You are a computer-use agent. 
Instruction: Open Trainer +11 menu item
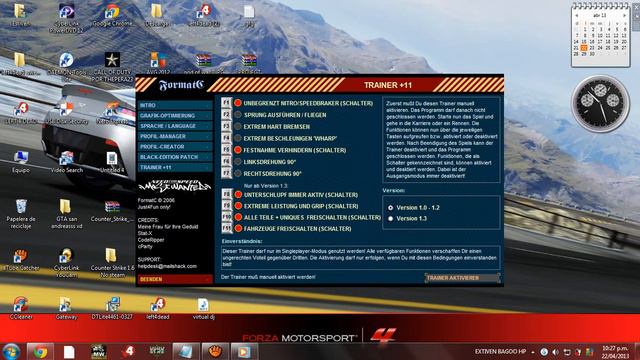[175, 167]
